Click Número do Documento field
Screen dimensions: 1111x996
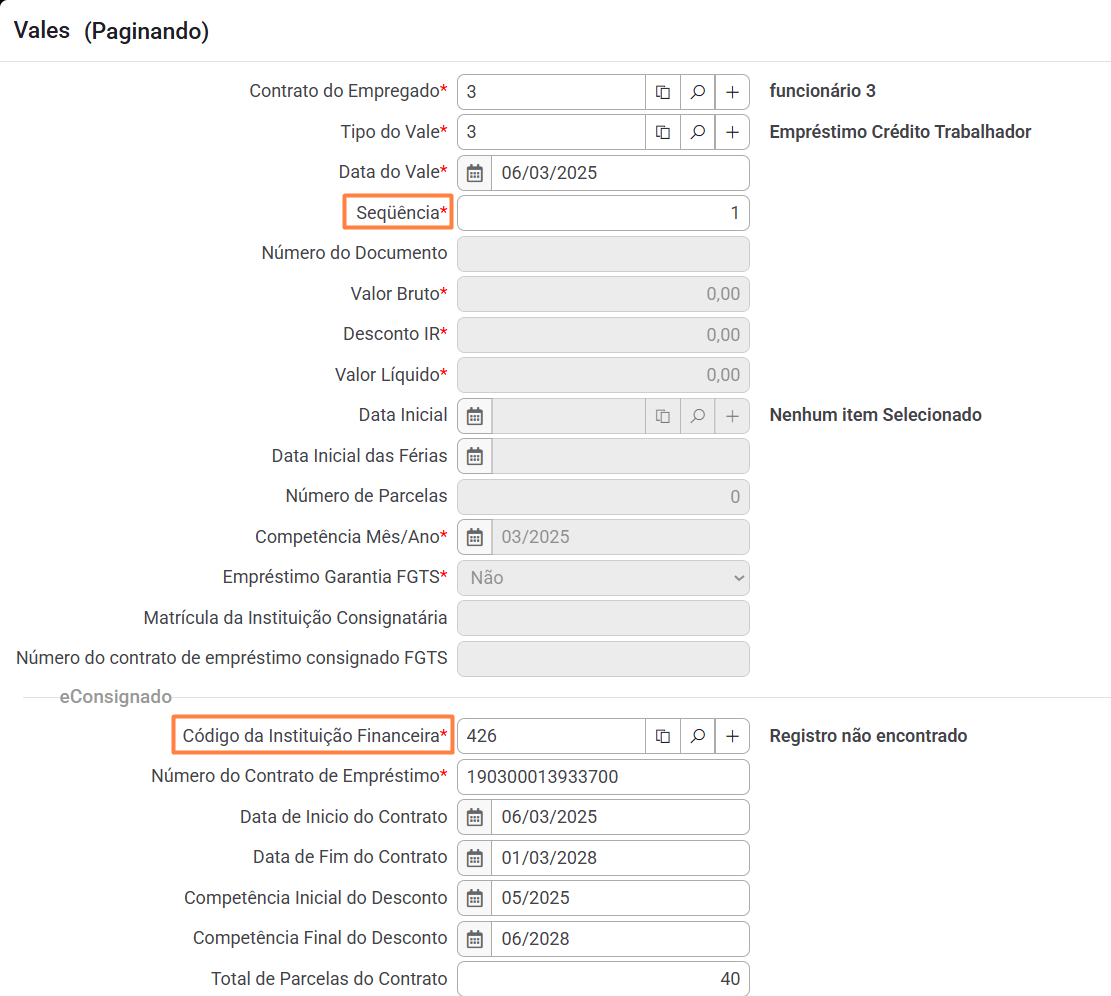tap(603, 254)
